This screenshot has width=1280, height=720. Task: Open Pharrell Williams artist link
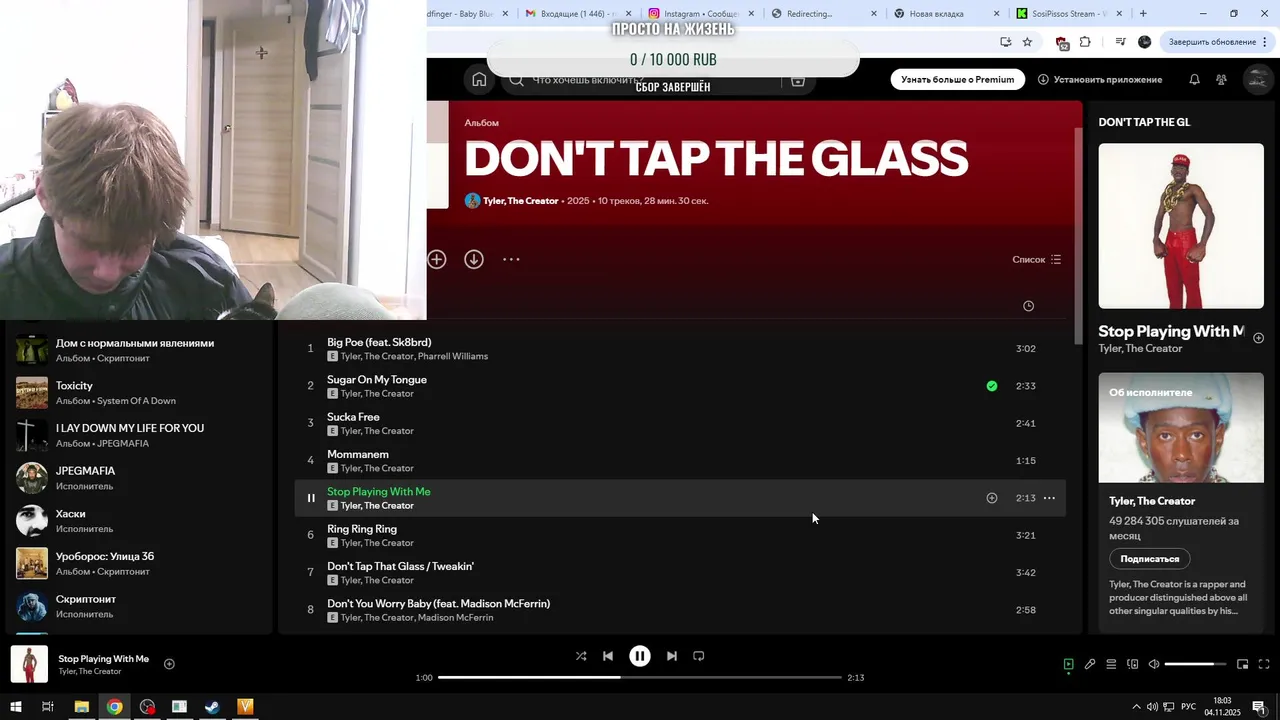coord(453,356)
